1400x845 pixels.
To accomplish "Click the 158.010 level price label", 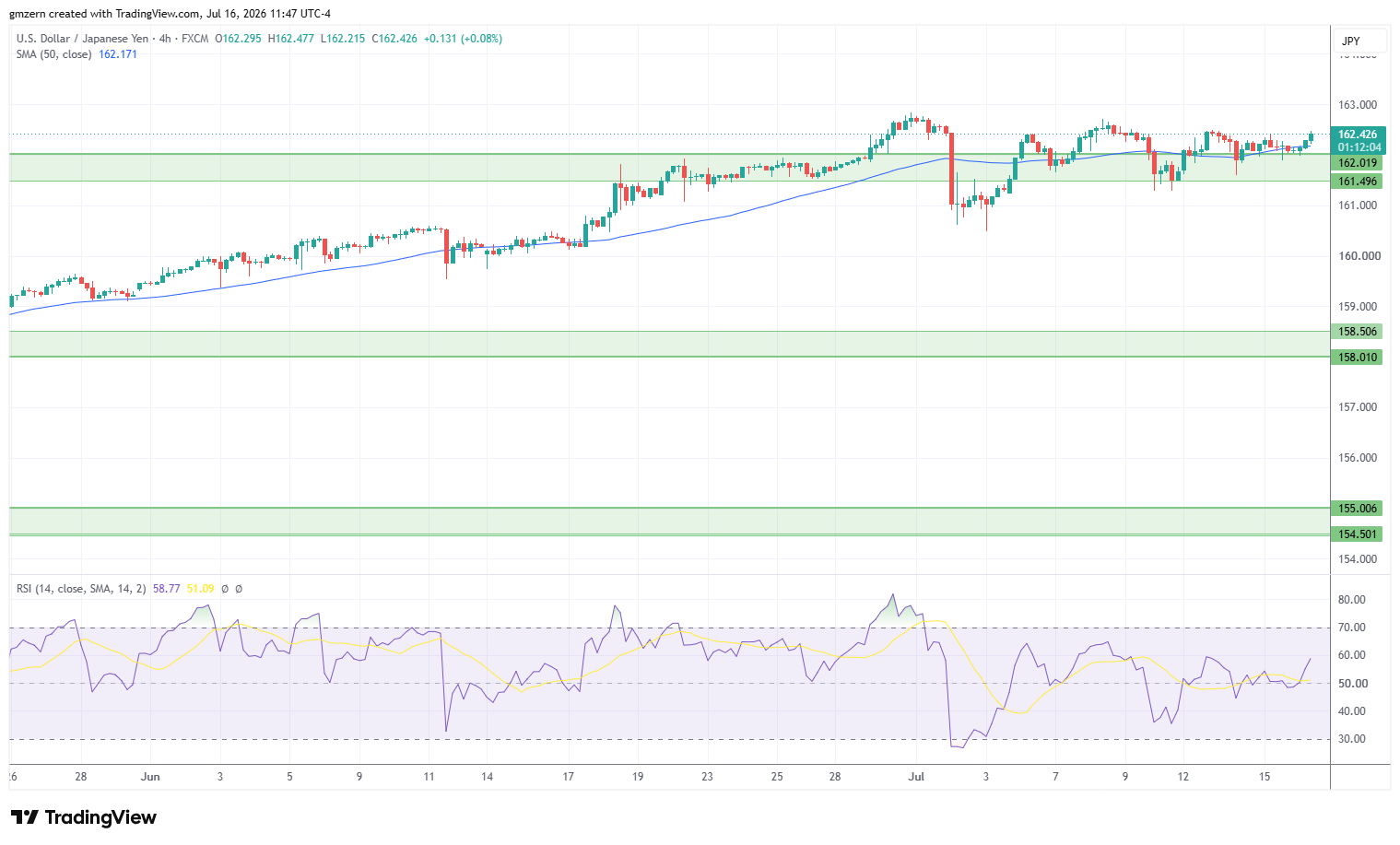I will (1357, 358).
